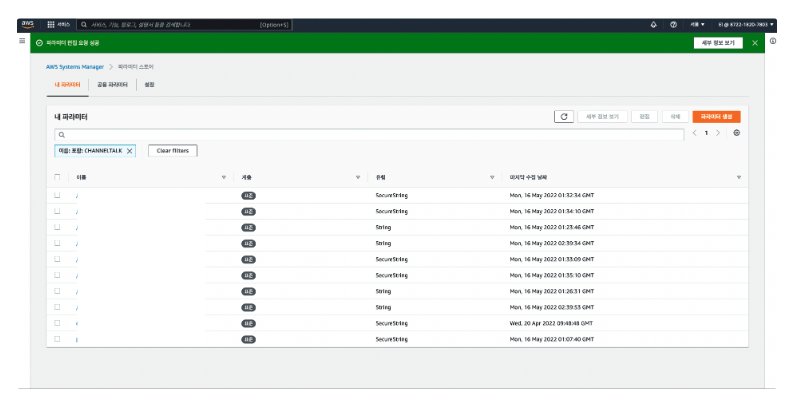
Task: Check the row modified 20 Apr 2022
Action: coord(57,323)
